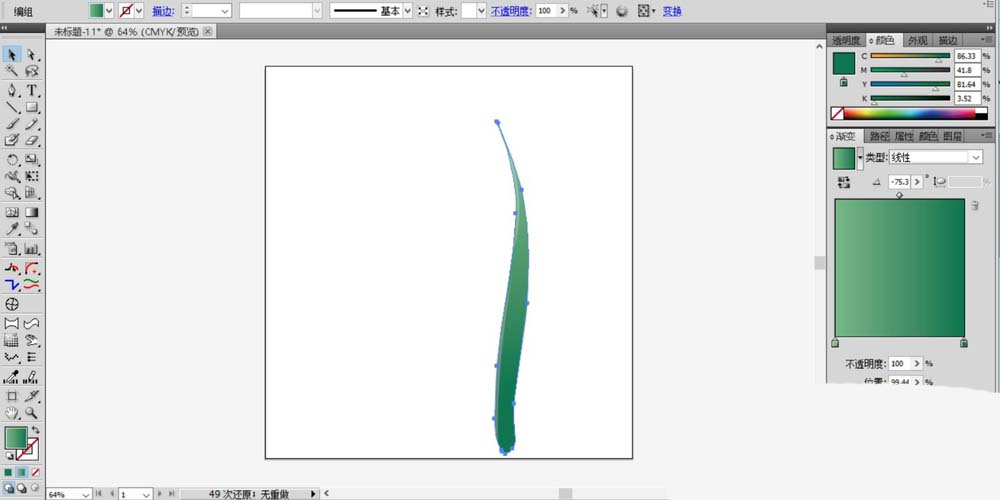Select the Column Graph tool

32,249
